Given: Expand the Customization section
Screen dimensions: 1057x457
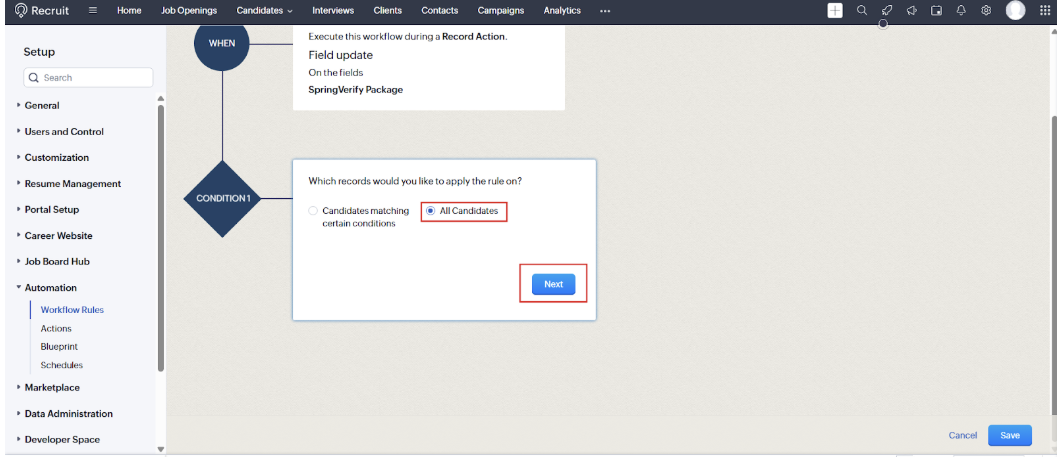Looking at the screenshot, I should tap(56, 157).
